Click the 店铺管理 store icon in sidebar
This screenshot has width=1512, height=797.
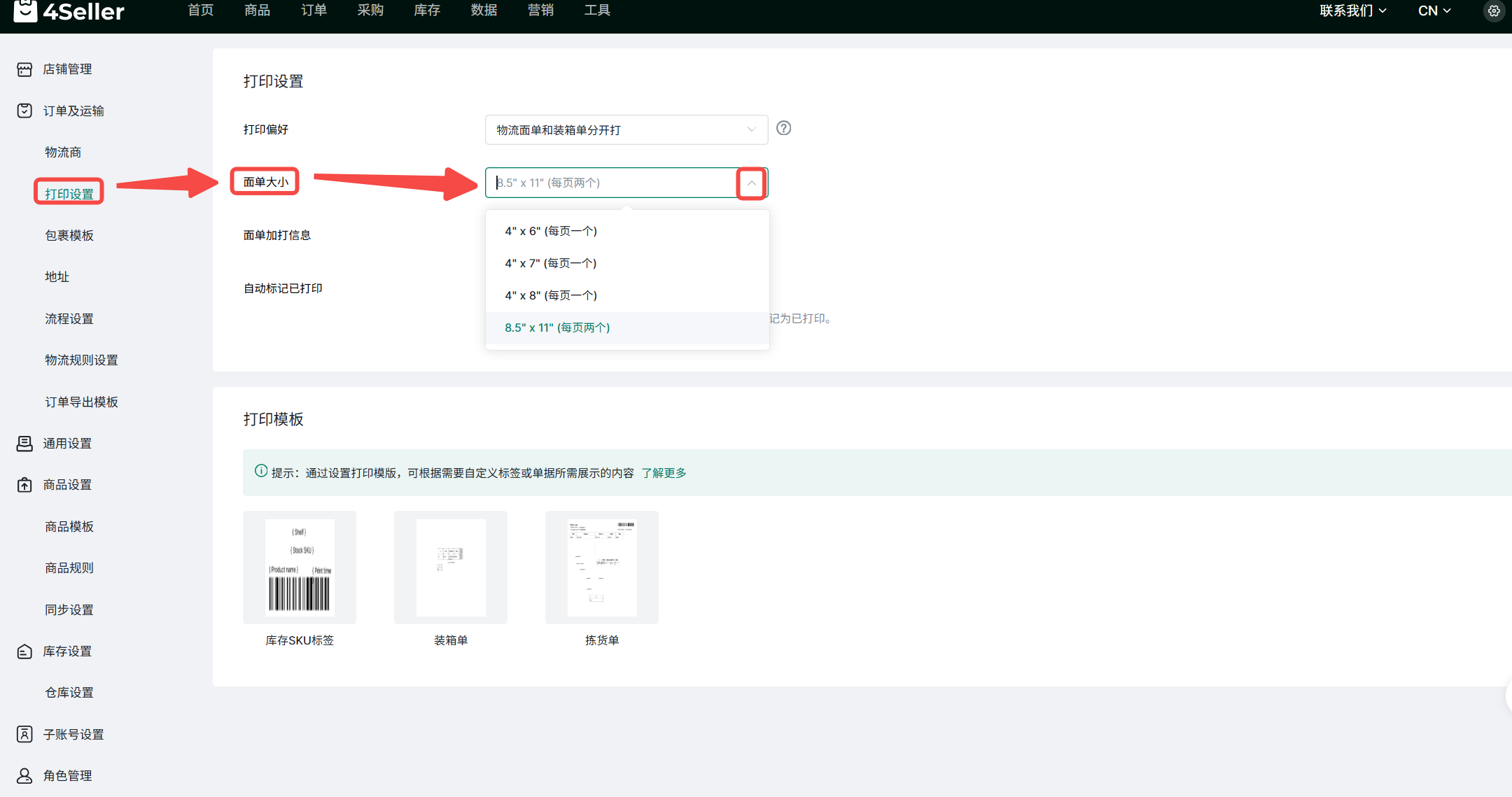pyautogui.click(x=24, y=69)
